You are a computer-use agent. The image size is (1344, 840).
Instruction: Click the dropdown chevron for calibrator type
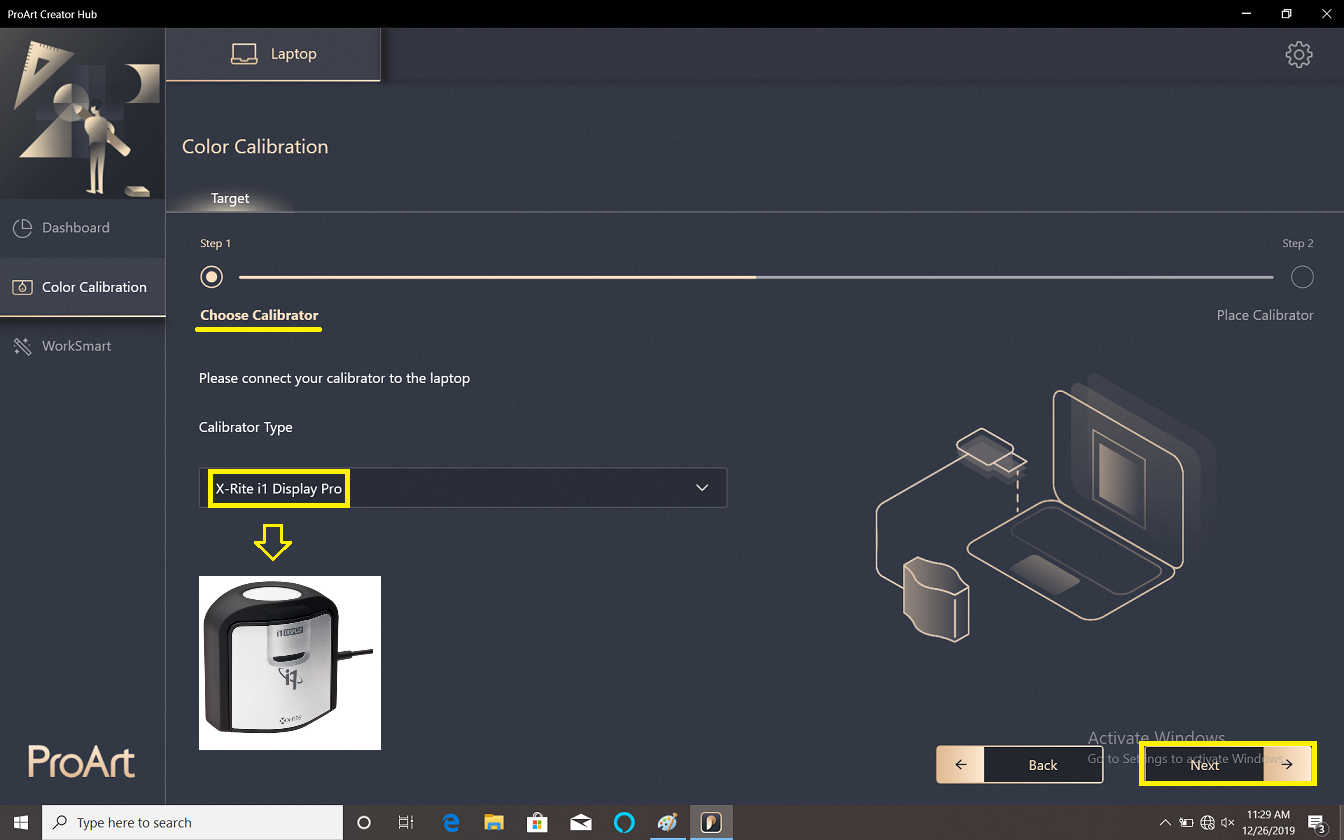pos(702,488)
